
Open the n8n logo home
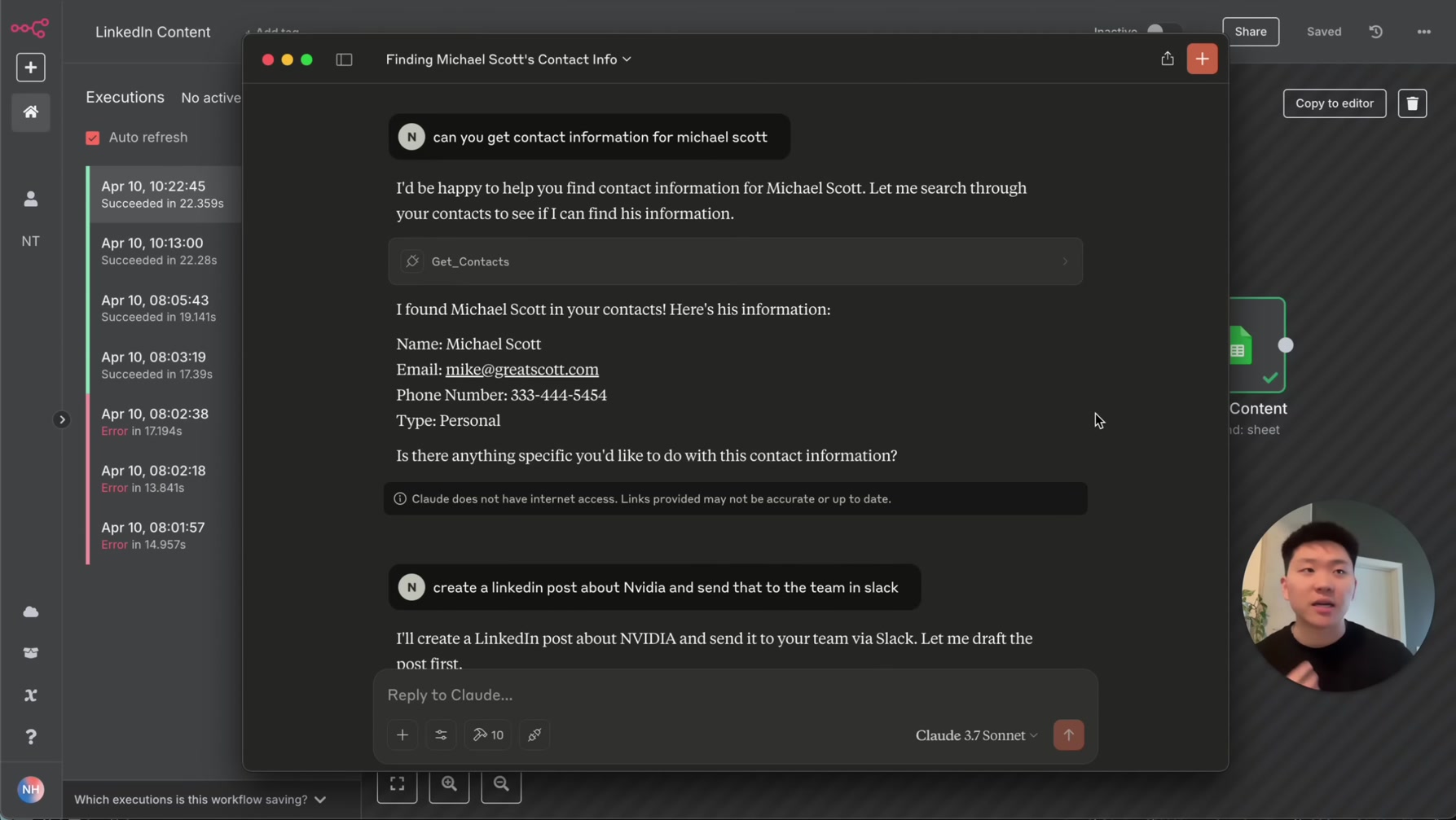tap(29, 29)
